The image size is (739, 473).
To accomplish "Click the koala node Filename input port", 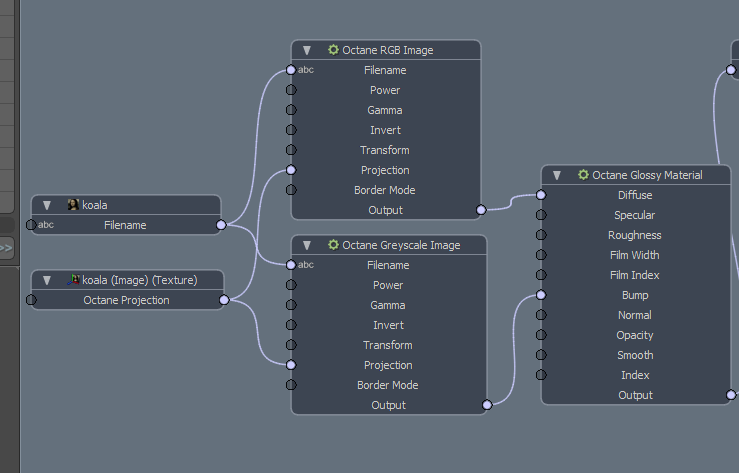I will [31, 225].
